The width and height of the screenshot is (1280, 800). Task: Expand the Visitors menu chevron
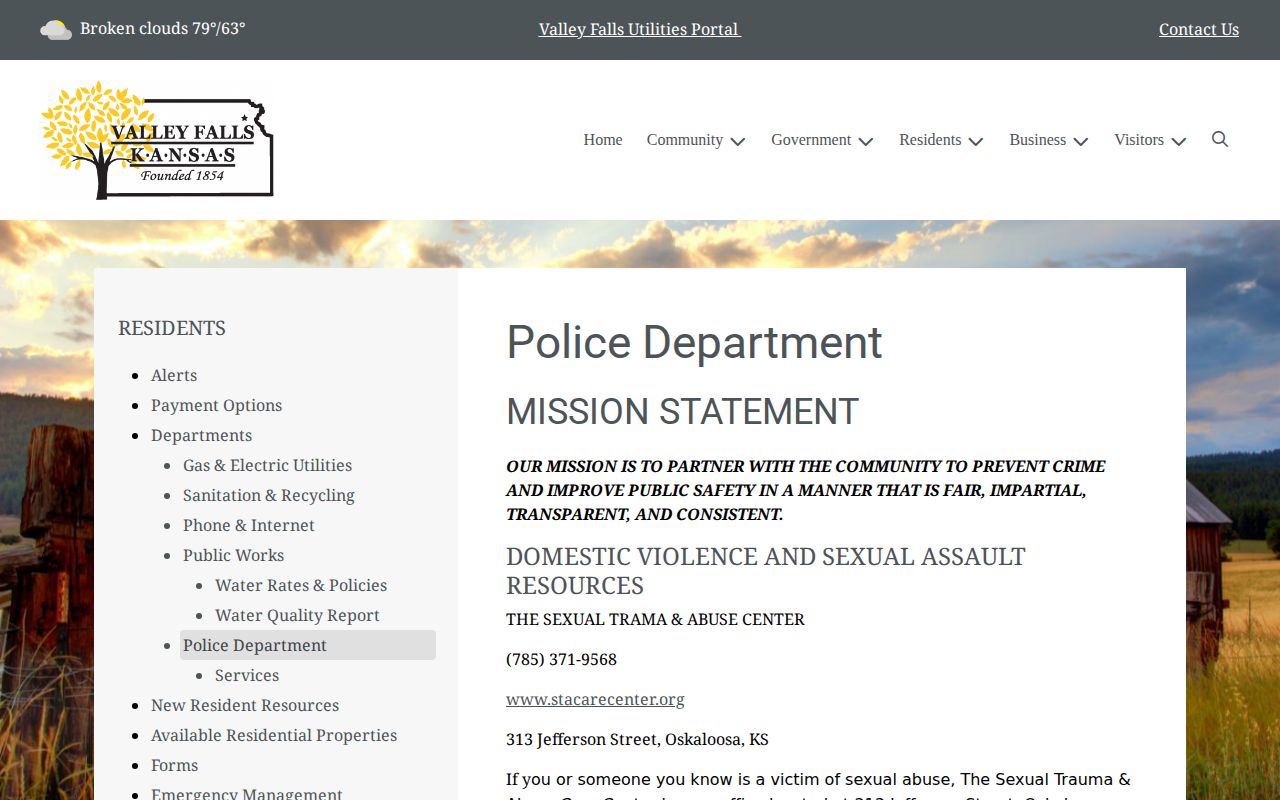[1179, 141]
